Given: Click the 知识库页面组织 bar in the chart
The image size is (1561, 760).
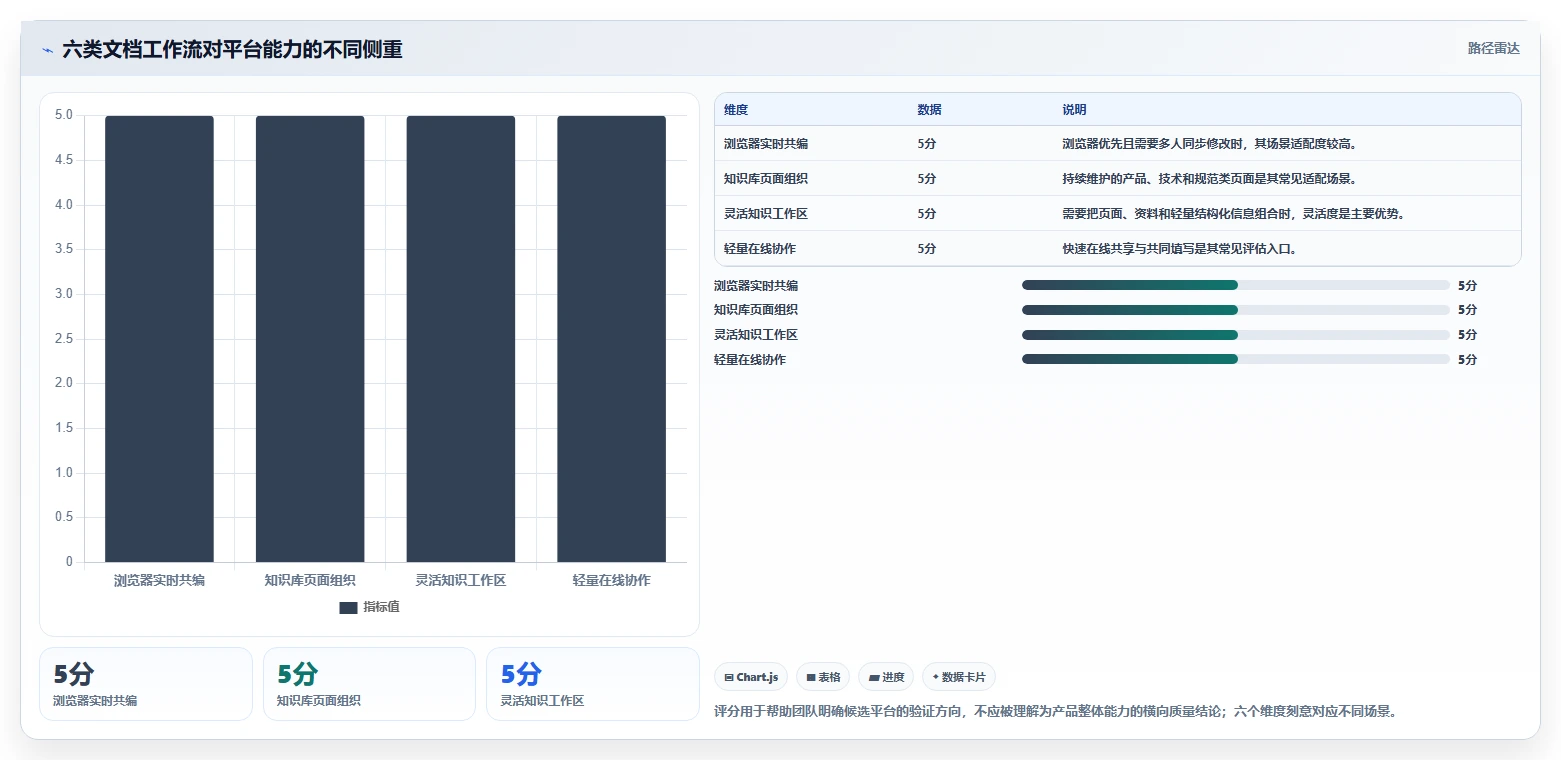Looking at the screenshot, I should point(310,339).
